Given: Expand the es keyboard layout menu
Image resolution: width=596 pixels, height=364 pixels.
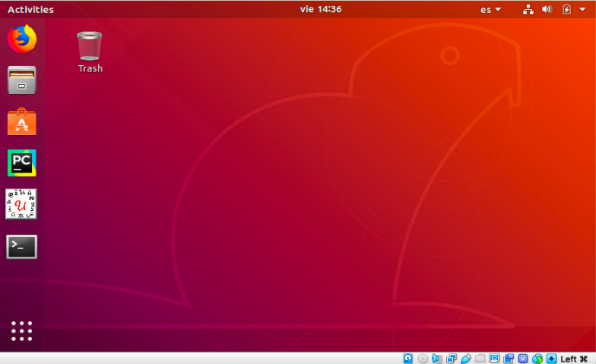Looking at the screenshot, I should pos(491,9).
